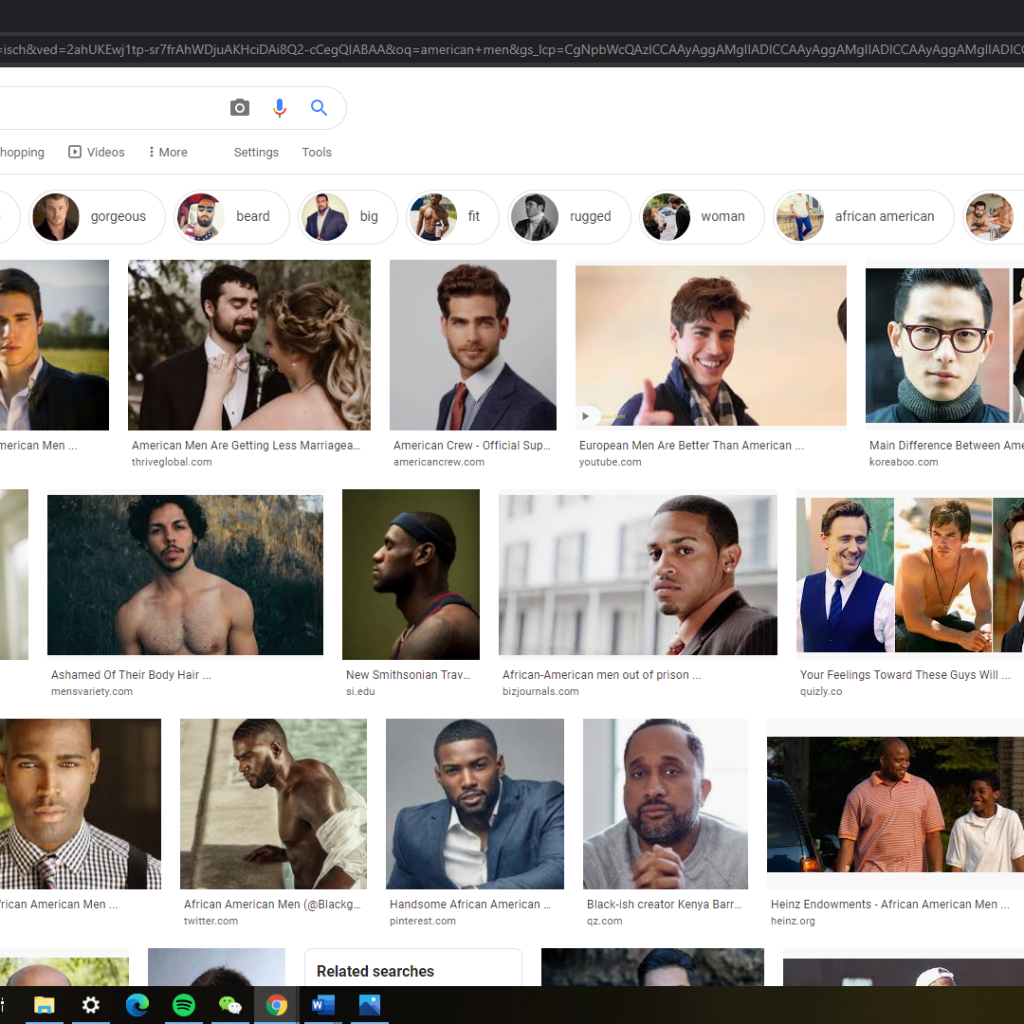Launch WeChat from the taskbar
Viewport: 1024px width, 1024px height.
[230, 1005]
